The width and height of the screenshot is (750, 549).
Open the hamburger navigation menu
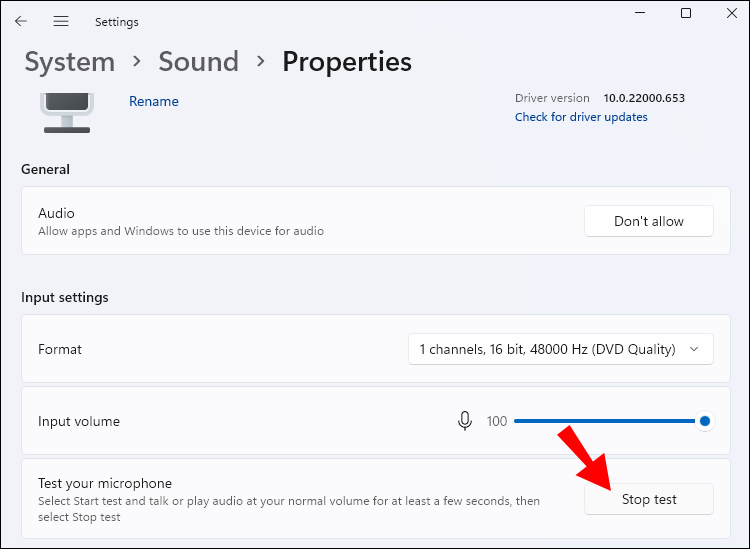click(61, 21)
